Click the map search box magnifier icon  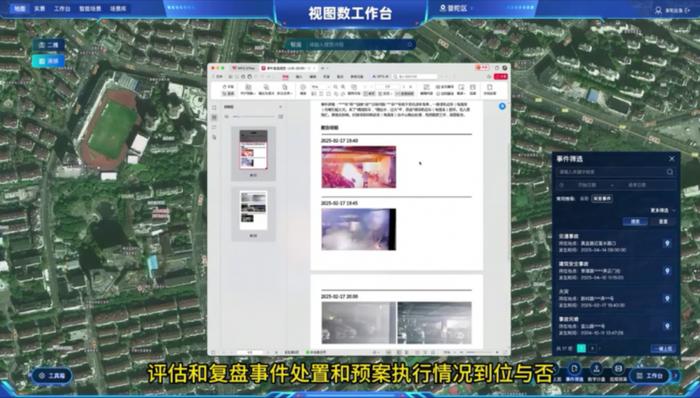(409, 45)
